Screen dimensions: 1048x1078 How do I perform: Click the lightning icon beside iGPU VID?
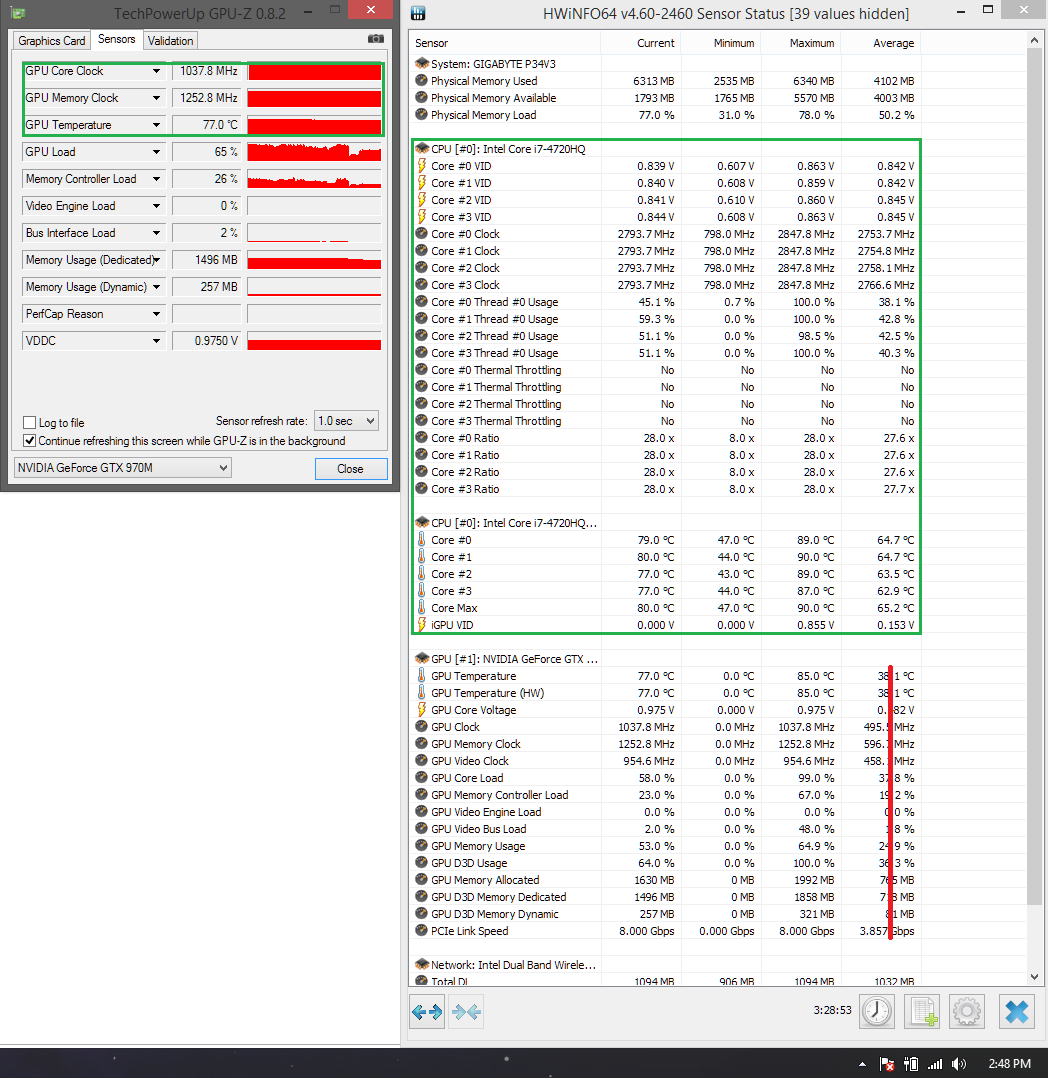[x=422, y=624]
